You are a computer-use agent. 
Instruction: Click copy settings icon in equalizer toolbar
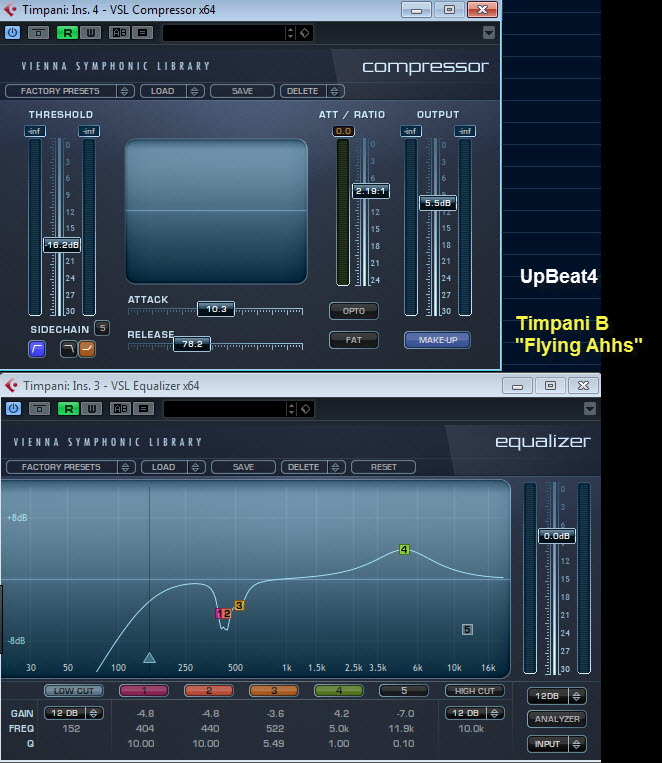click(x=144, y=409)
